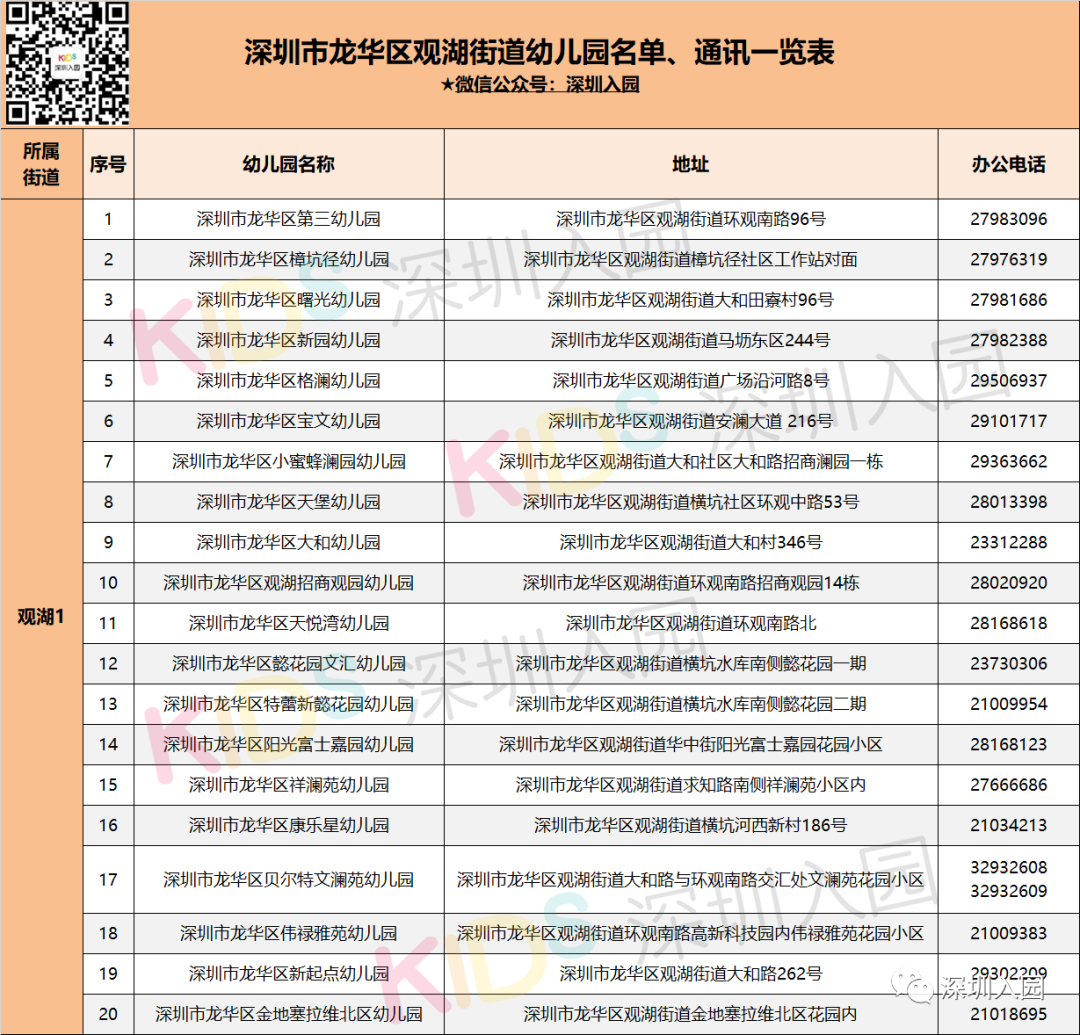
Task: Click the phone number 29101717
Action: [1008, 421]
